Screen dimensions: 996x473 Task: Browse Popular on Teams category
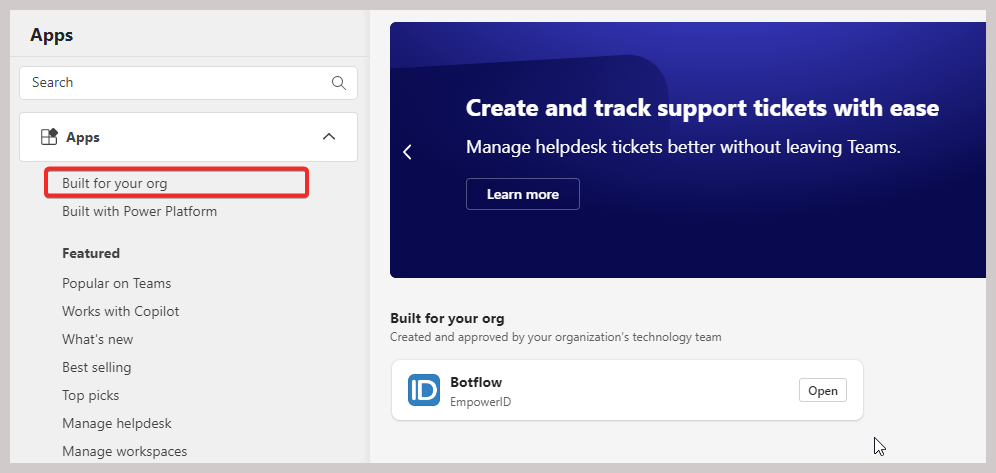tap(116, 283)
